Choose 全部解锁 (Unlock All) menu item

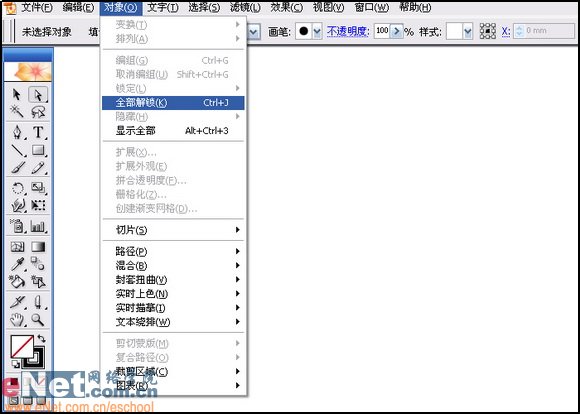pos(173,103)
